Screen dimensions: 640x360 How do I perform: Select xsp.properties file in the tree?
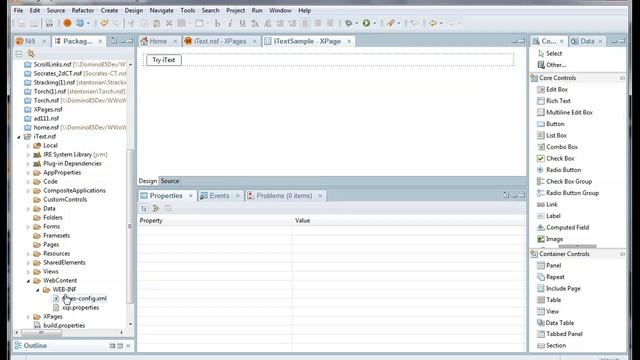(x=76, y=308)
